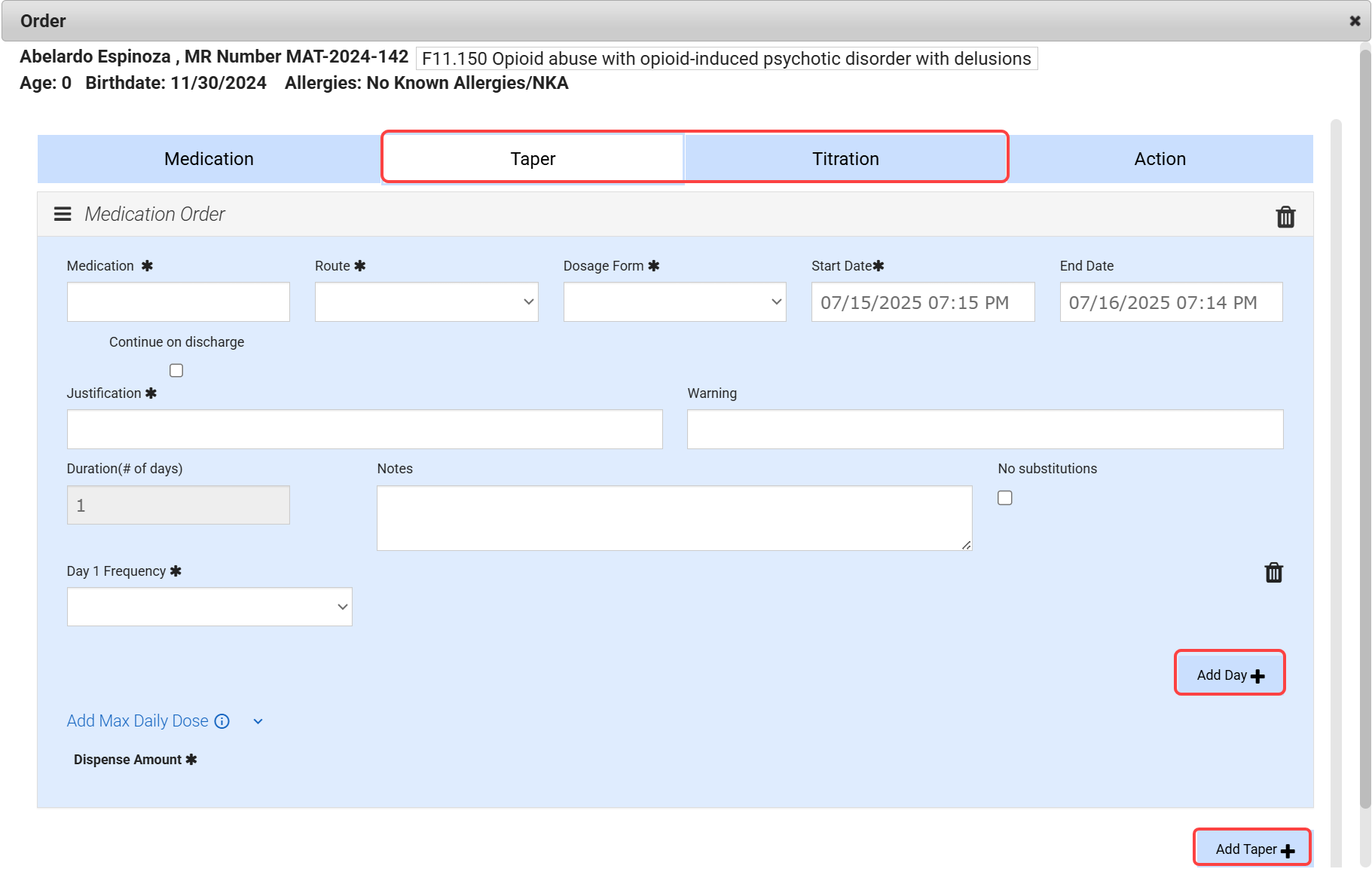The image size is (1372, 875).
Task: Click the Add Taper button
Action: pos(1253,849)
